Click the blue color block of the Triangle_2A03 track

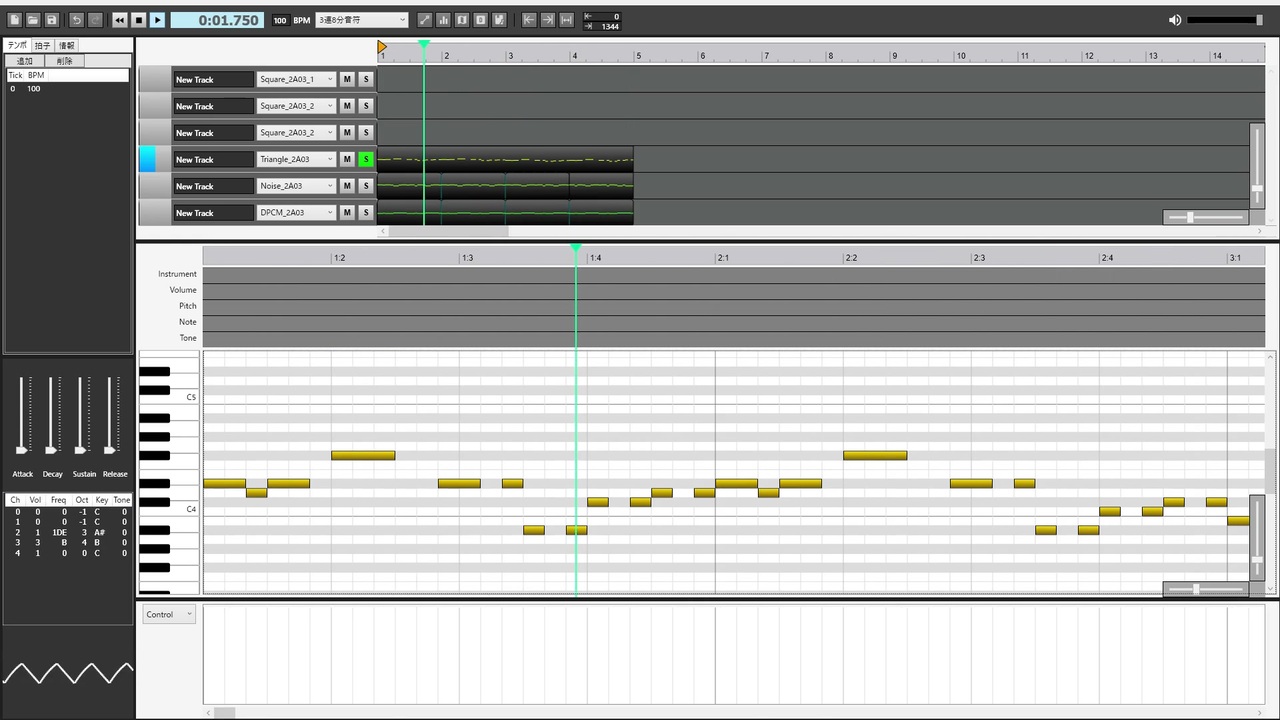click(x=147, y=159)
